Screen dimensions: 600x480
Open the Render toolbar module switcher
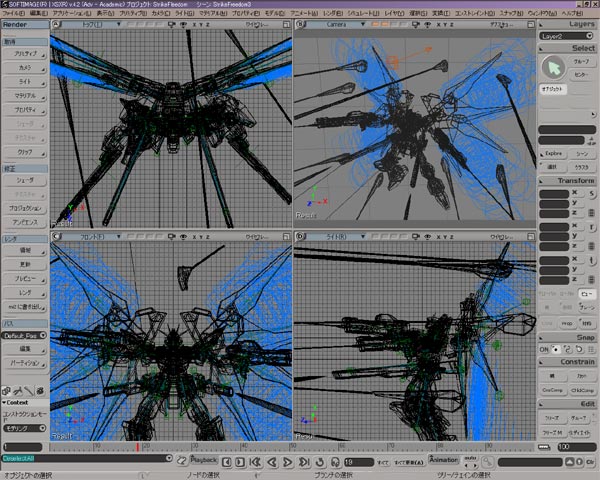(25, 24)
